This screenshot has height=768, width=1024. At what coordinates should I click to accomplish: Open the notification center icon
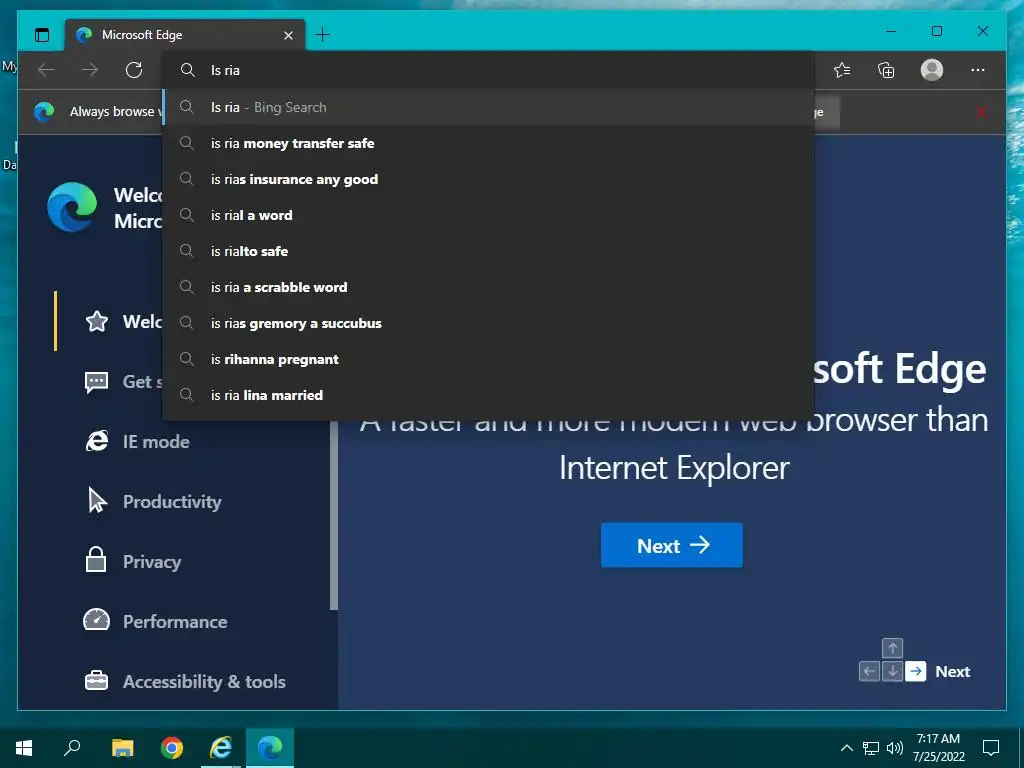coord(991,748)
